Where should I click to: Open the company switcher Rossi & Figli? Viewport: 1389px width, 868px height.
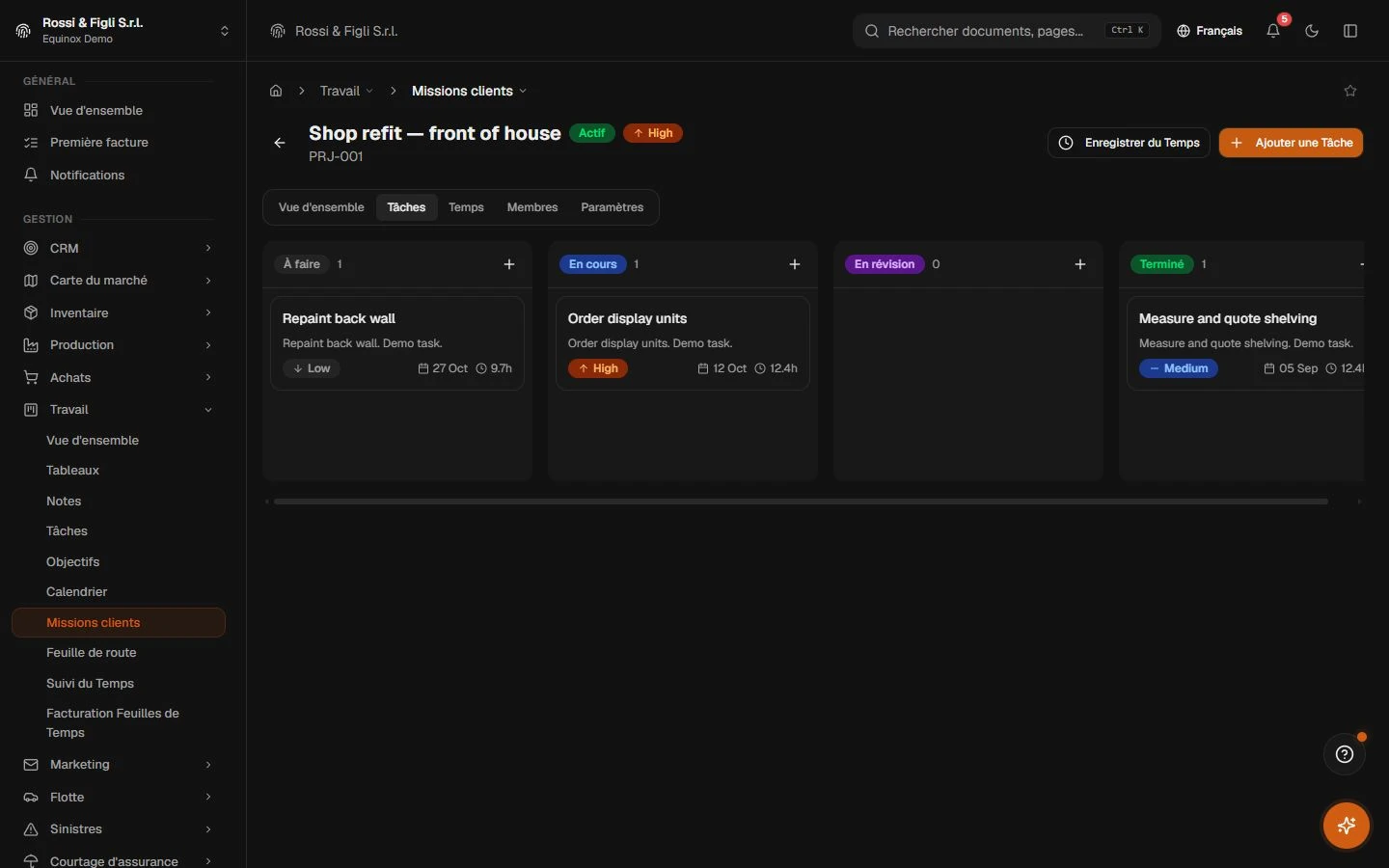(x=123, y=31)
